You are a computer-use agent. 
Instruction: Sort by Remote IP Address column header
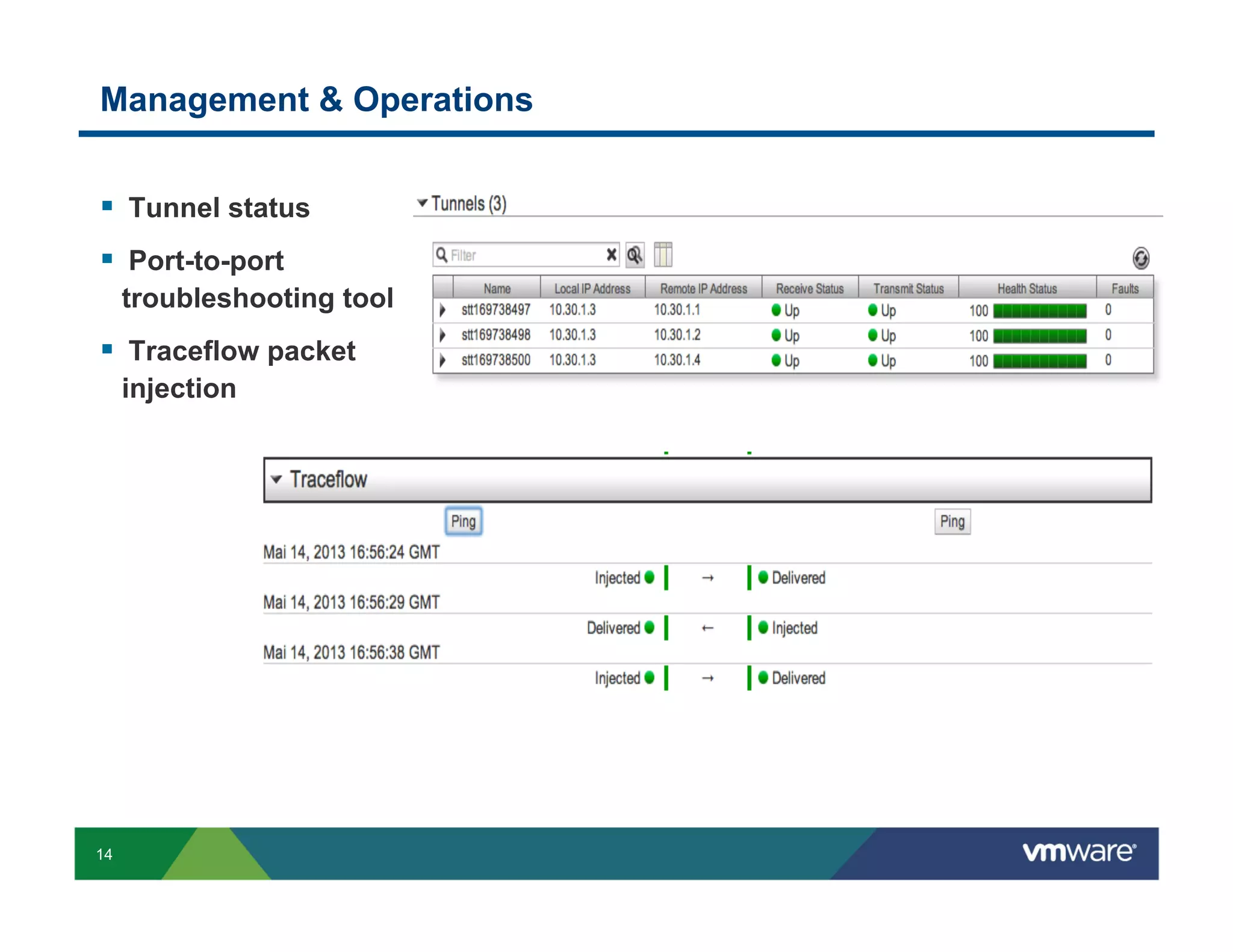pyautogui.click(x=703, y=289)
